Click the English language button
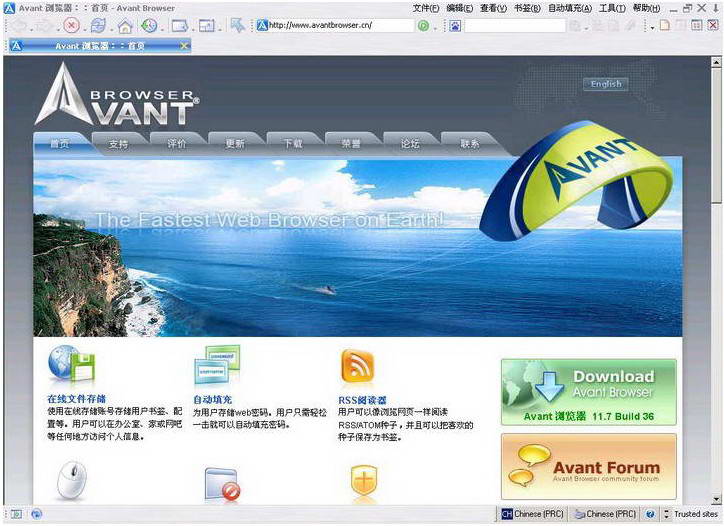The height and width of the screenshot is (526, 724). [606, 84]
